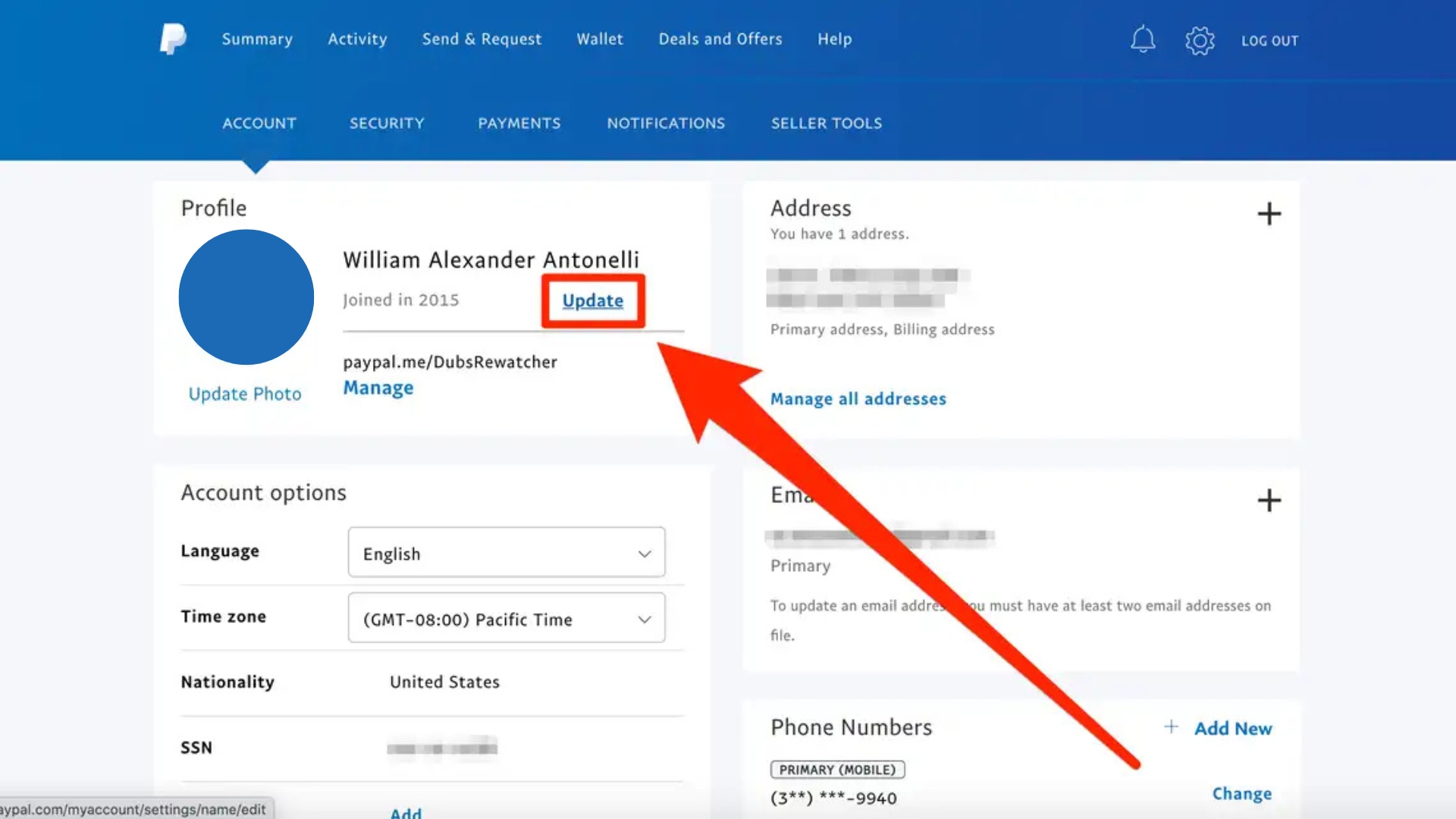
Task: Open Send & Request menu
Action: click(x=482, y=39)
